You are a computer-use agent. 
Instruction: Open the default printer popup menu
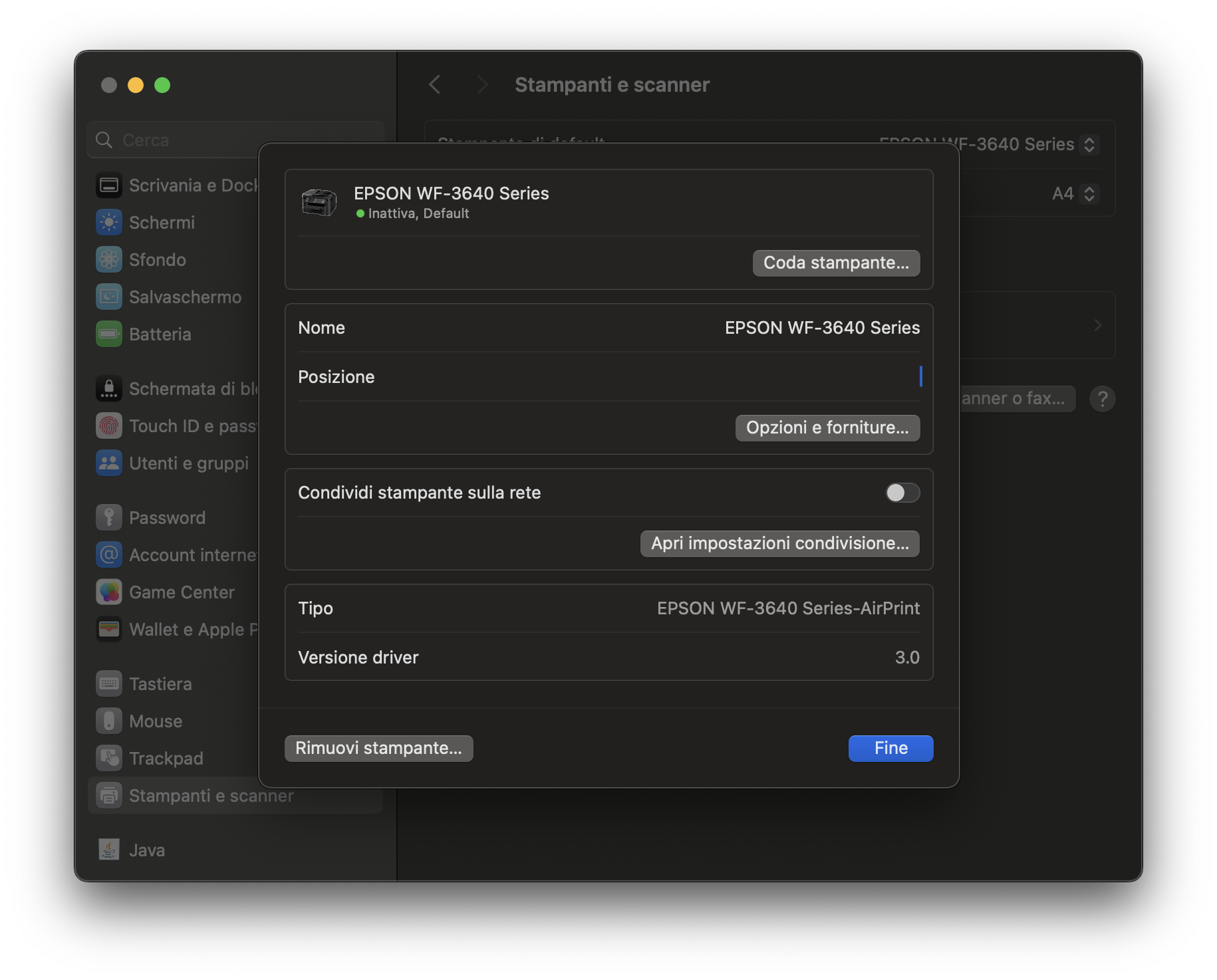[x=1089, y=144]
